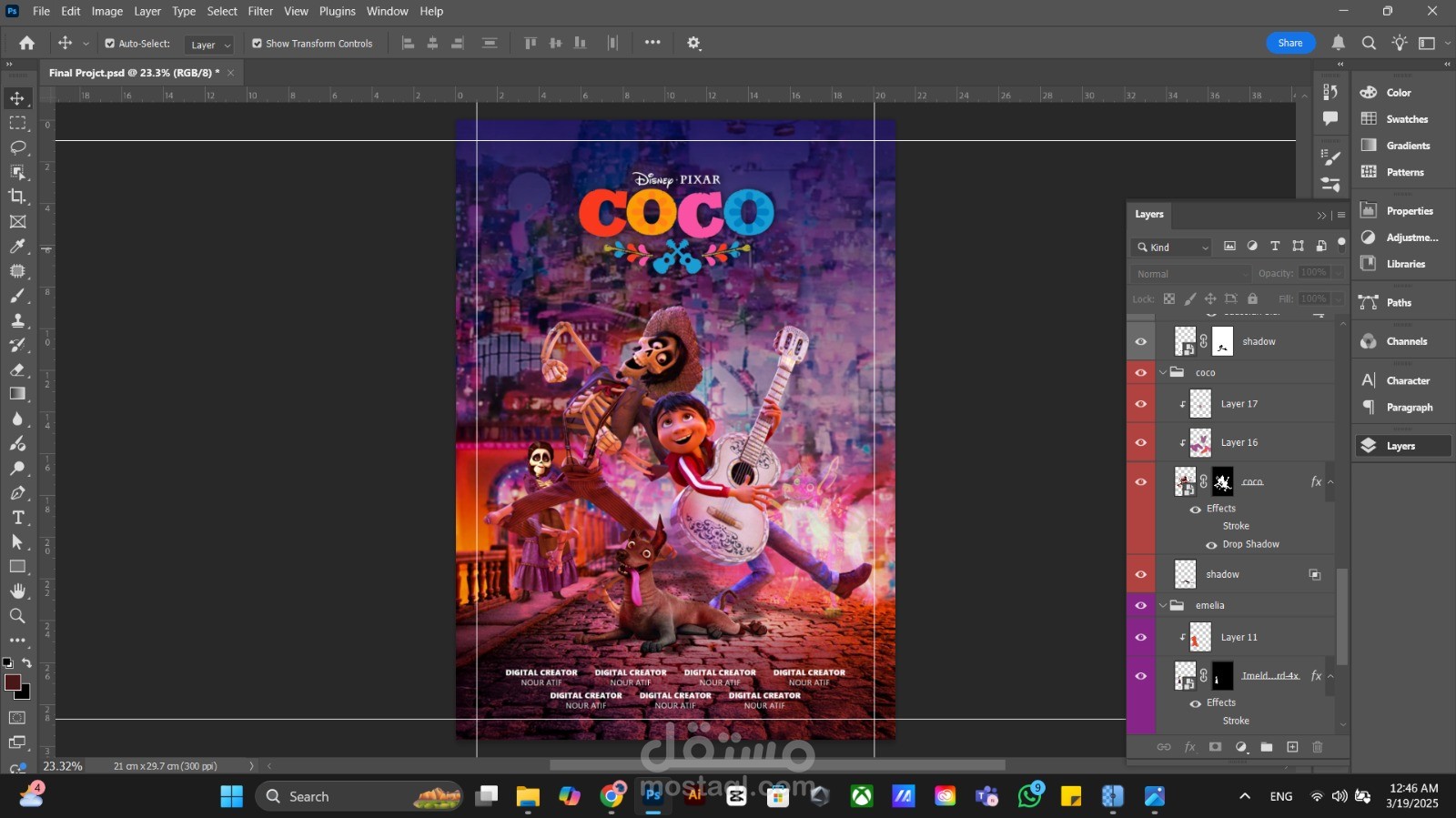Image resolution: width=1456 pixels, height=818 pixels.
Task: Toggle Drop Shadow effect visibility
Action: (x=1211, y=545)
